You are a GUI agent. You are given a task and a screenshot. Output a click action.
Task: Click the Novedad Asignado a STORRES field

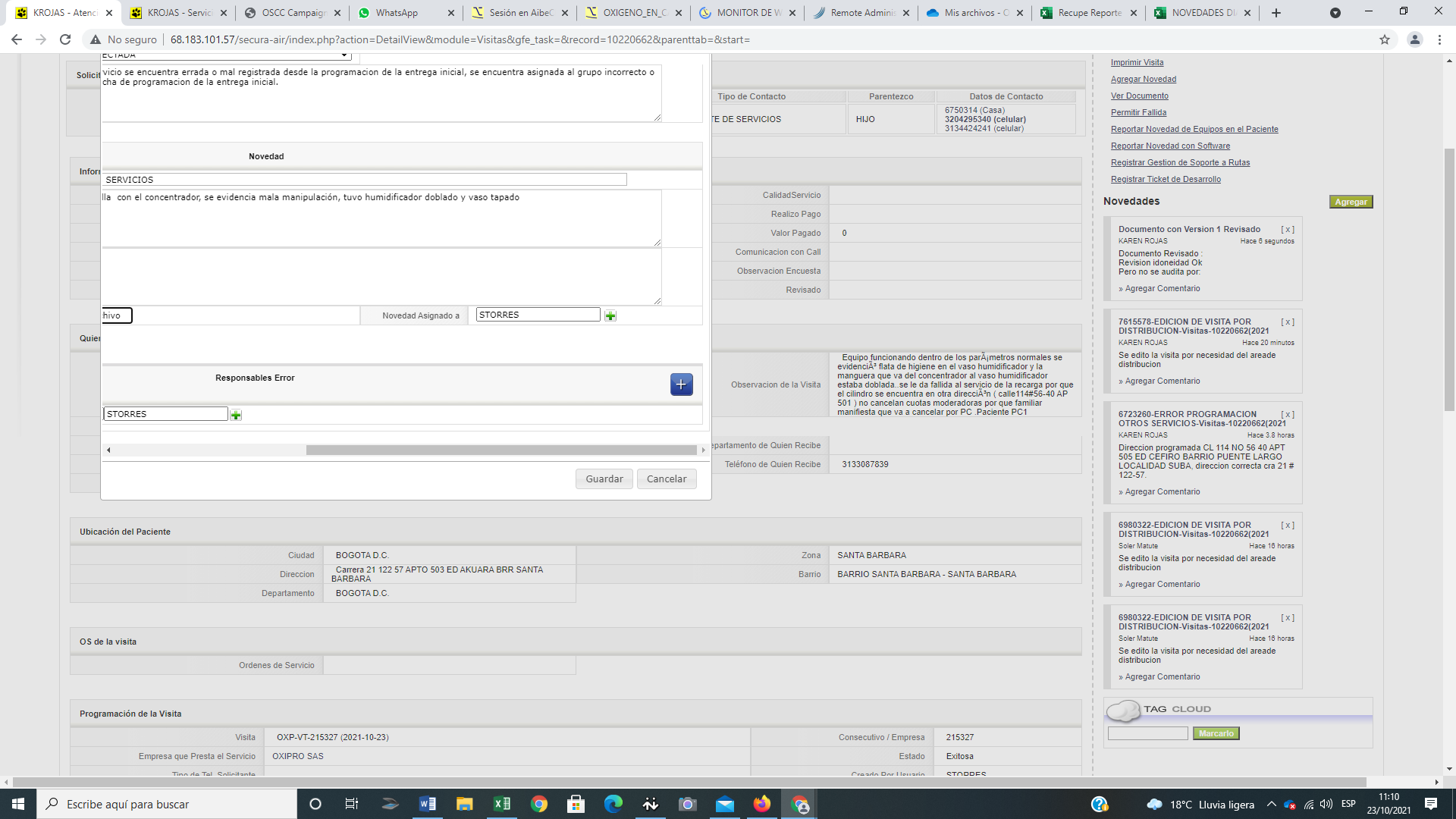click(x=538, y=315)
